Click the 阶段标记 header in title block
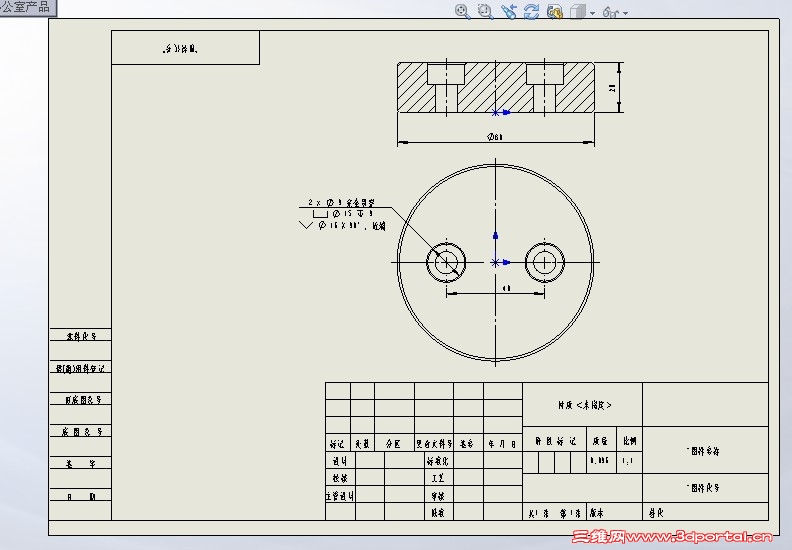Viewport: 792px width, 550px height. click(555, 441)
